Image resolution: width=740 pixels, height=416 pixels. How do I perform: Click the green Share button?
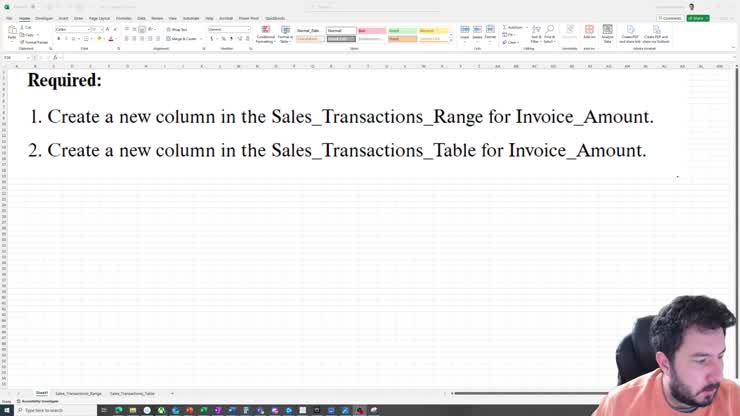point(698,18)
